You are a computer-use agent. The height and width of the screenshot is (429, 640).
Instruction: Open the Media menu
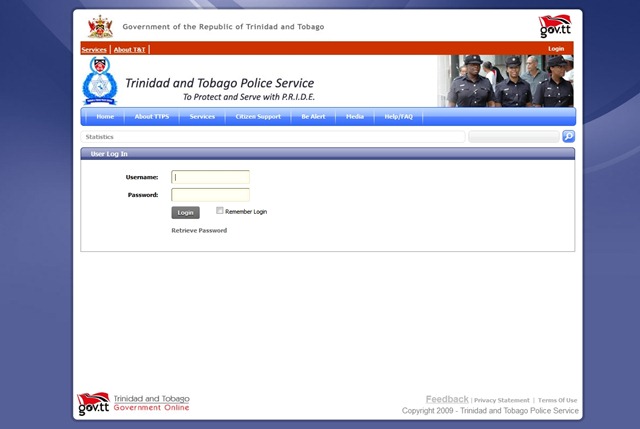(x=355, y=117)
